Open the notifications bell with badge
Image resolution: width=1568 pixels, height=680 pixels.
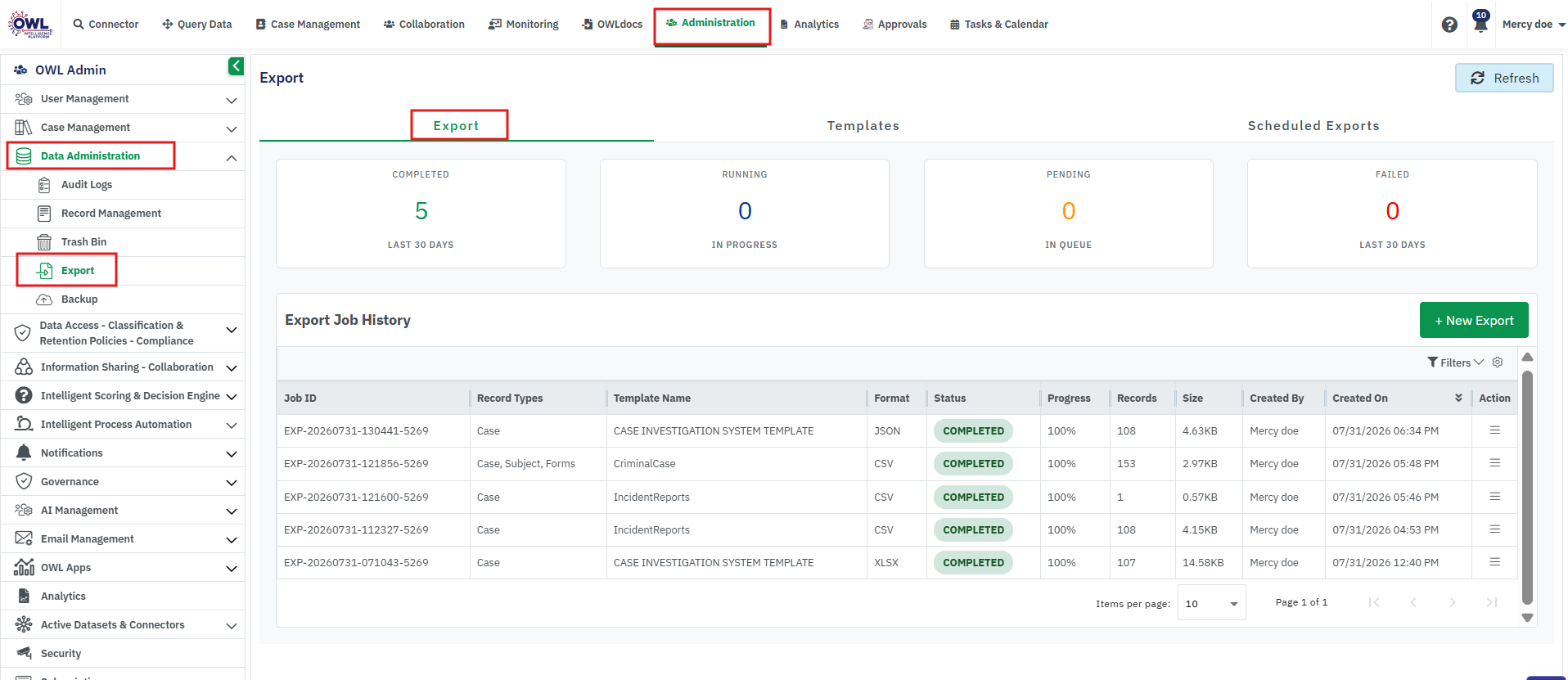tap(1480, 22)
